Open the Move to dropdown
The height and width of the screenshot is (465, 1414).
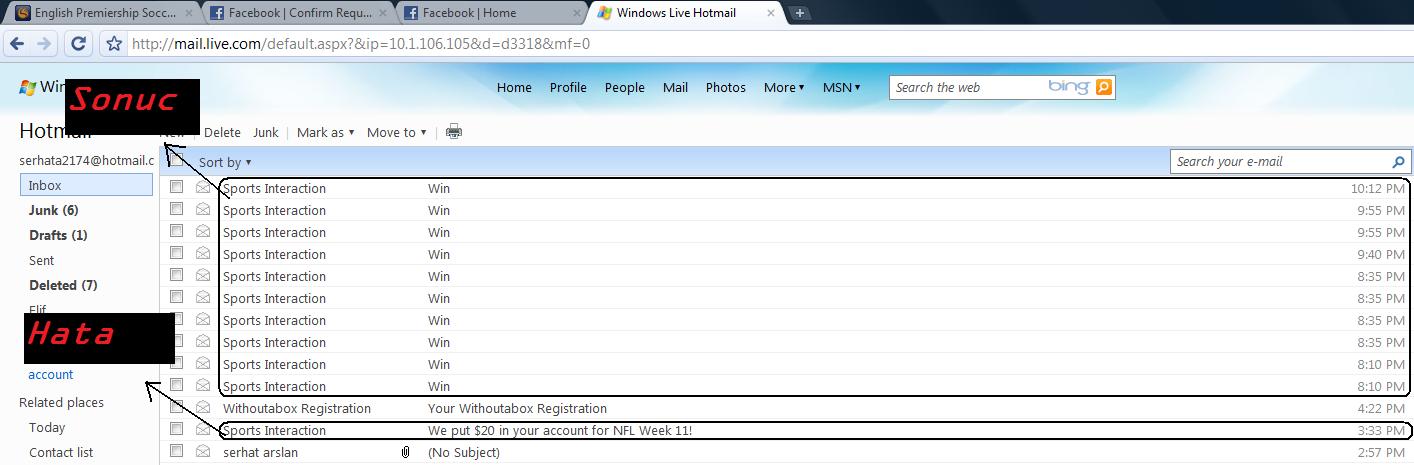click(x=397, y=132)
